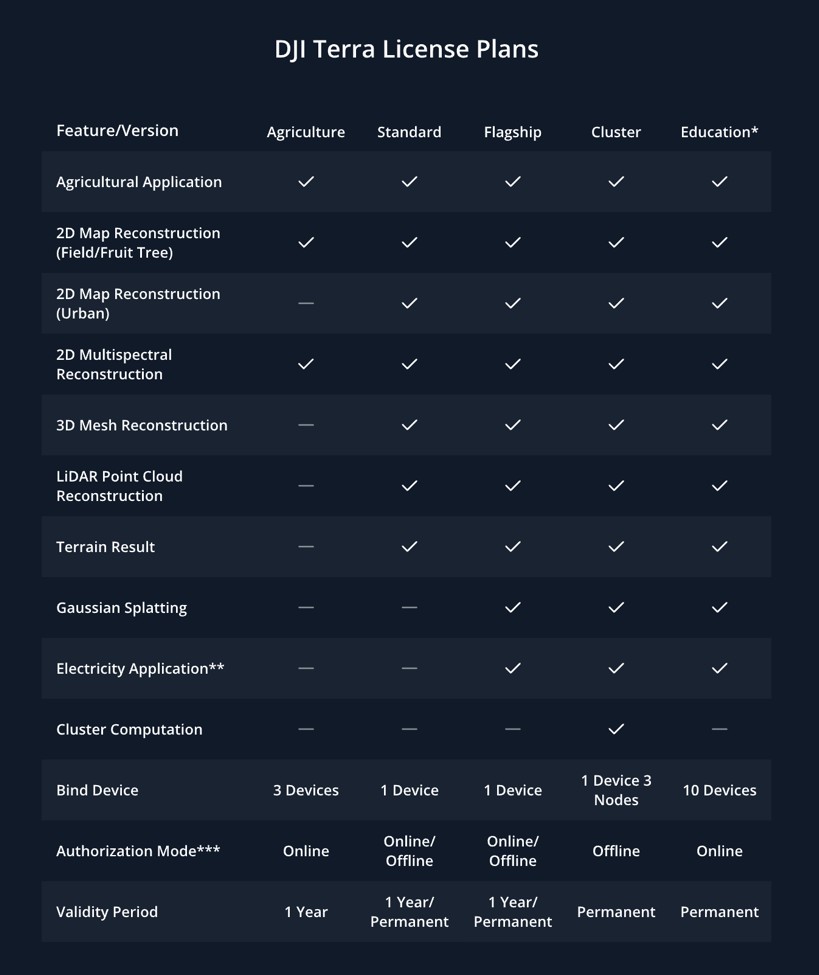Click the Cluster checkmark for Cluster Computation
Viewport: 819px width, 975px height.
[616, 729]
